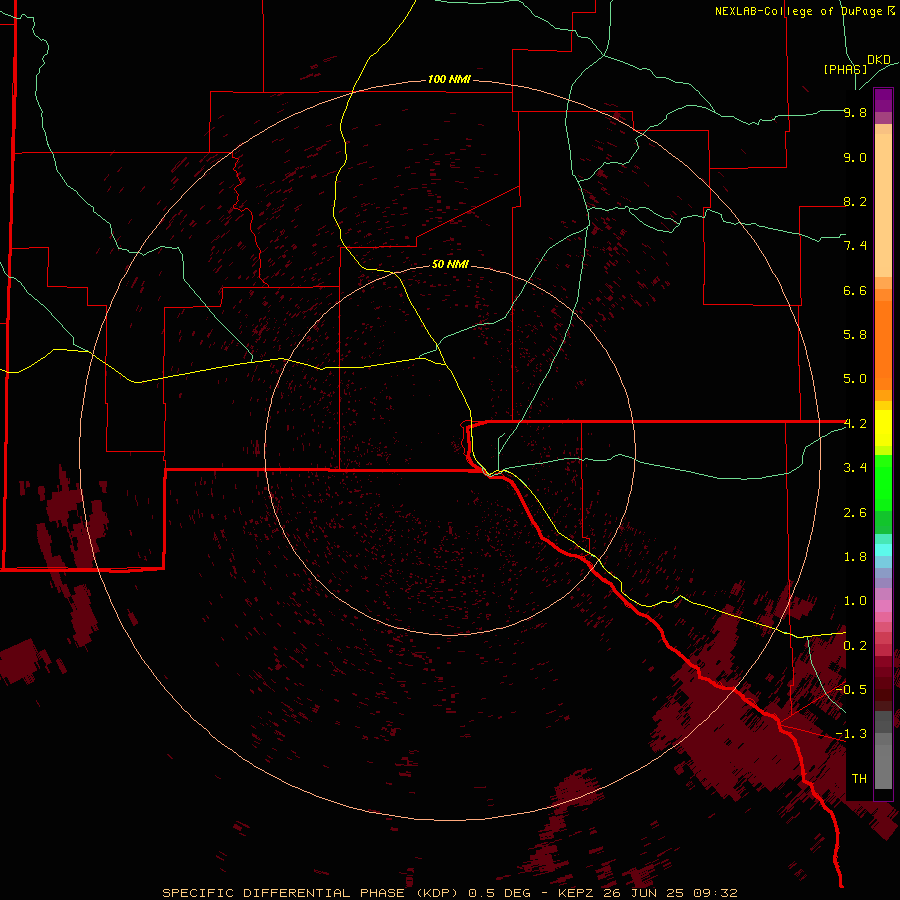Click the 26 JUN 25 date in the caption
The height and width of the screenshot is (900, 900).
pos(645,893)
